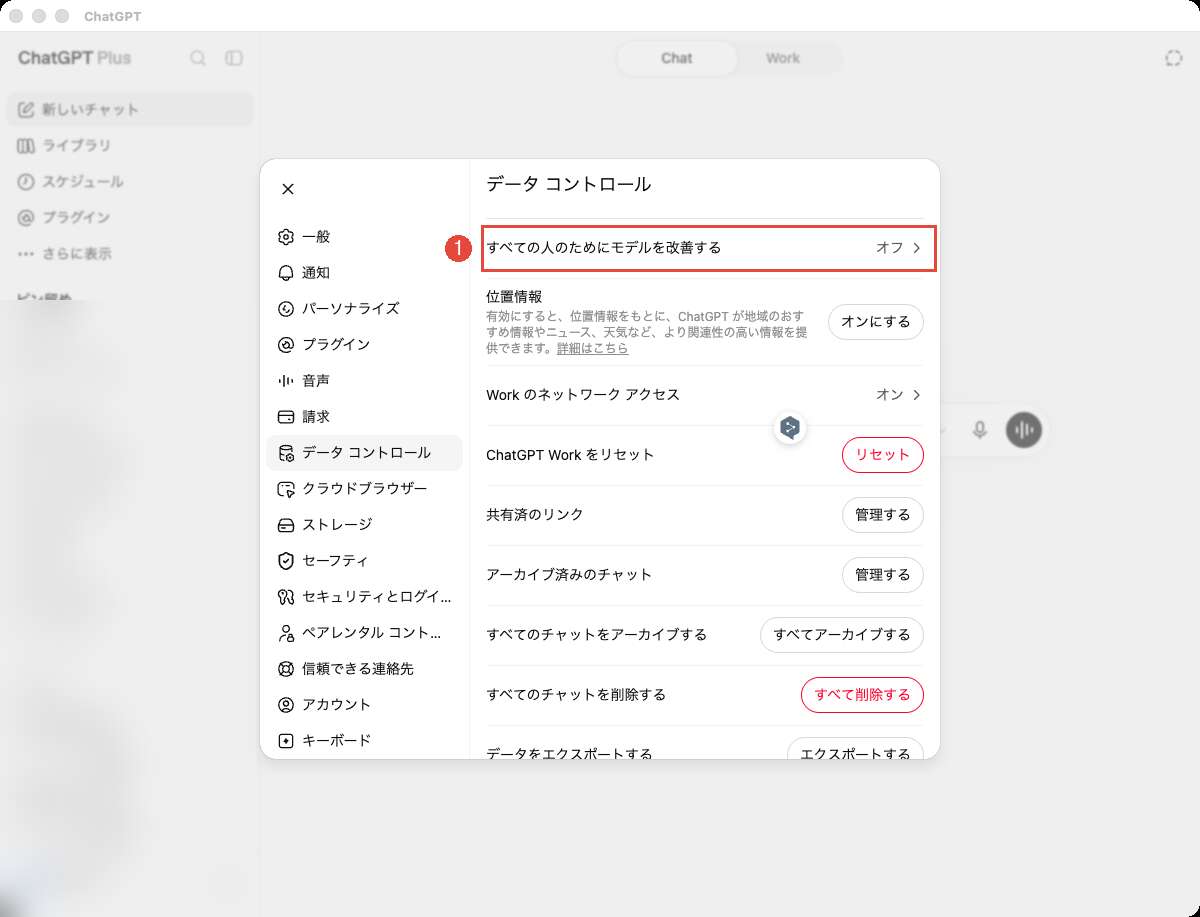Click the オフ value for model improvement
Screen dimensions: 1200x917
pos(889,248)
